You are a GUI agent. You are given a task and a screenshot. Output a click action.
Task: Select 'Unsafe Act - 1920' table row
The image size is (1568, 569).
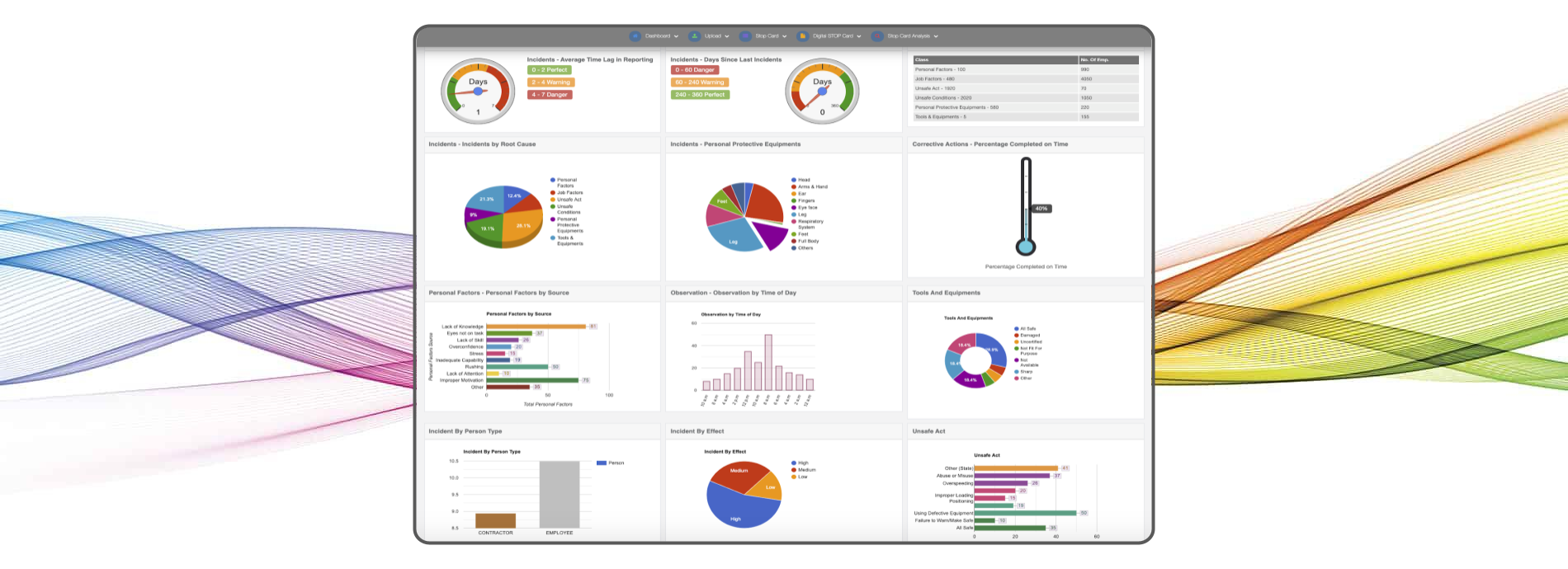coord(1026,88)
